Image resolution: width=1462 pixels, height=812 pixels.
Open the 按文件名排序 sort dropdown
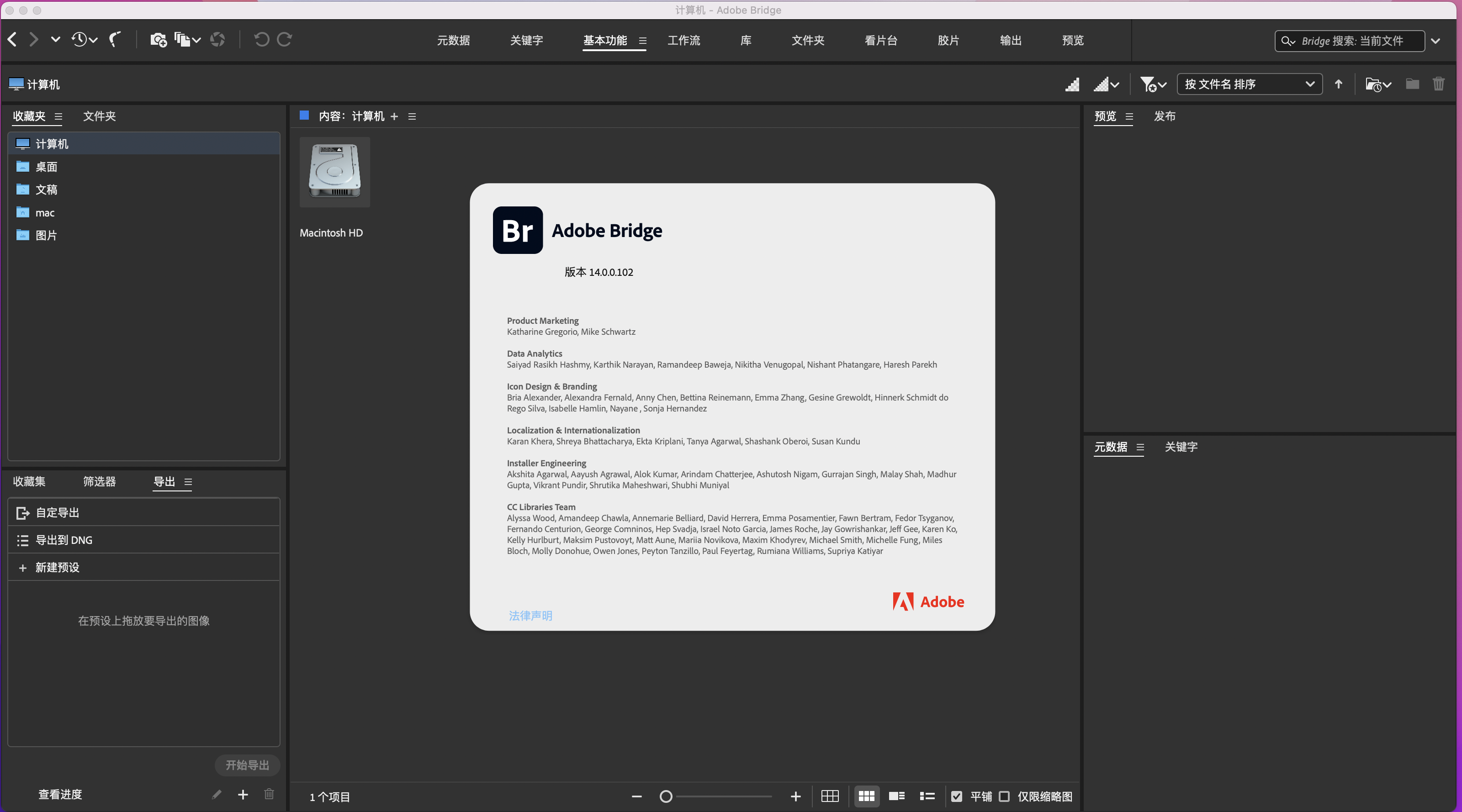pyautogui.click(x=1249, y=84)
